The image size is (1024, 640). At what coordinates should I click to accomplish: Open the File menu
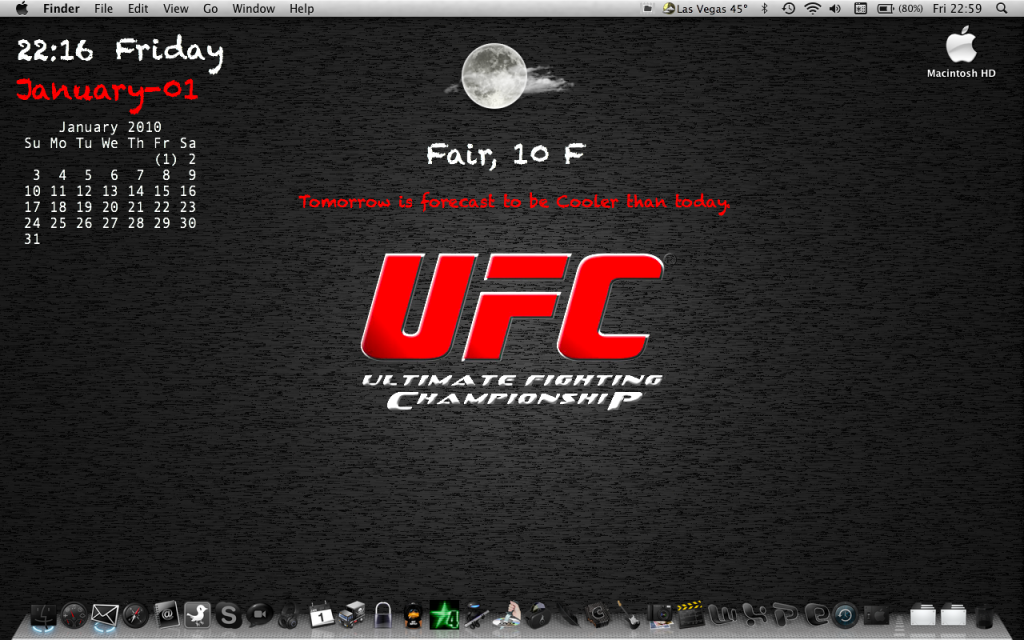click(103, 8)
